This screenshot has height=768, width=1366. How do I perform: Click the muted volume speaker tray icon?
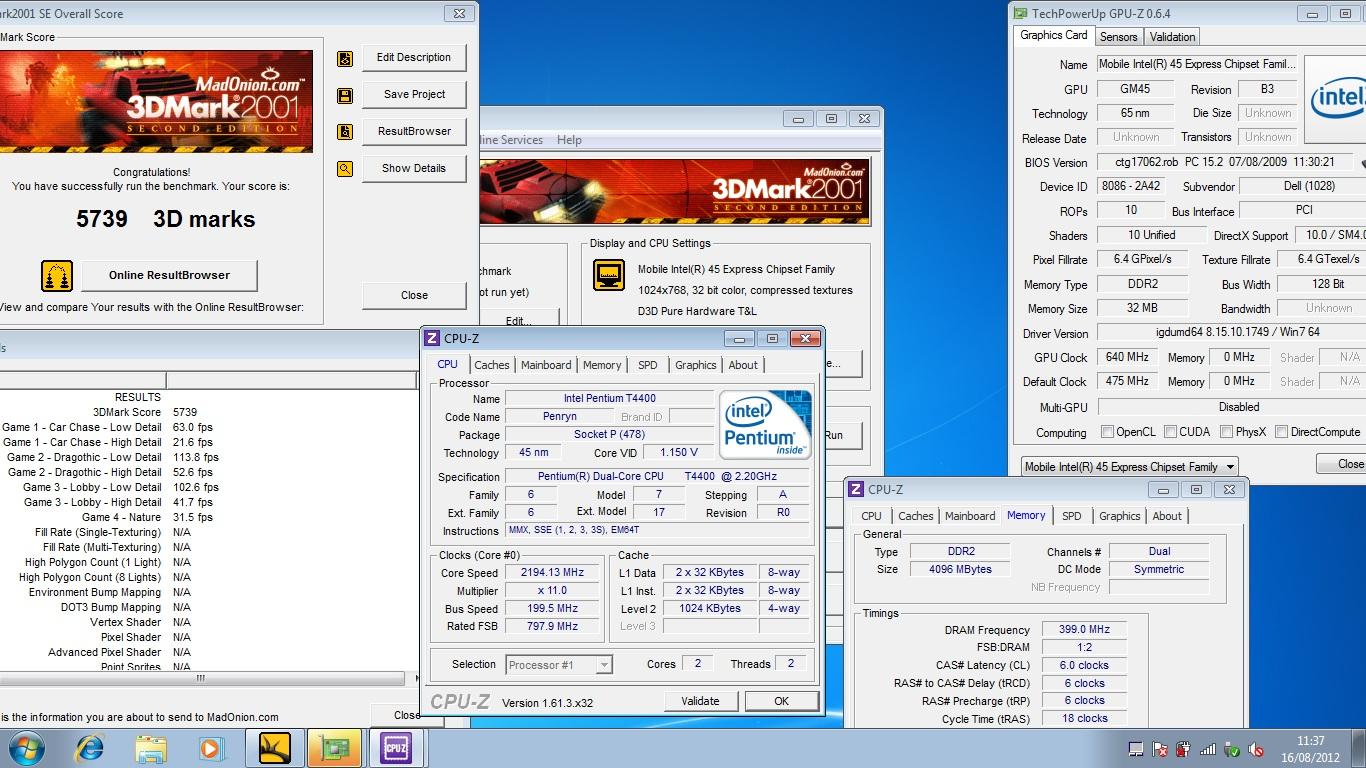tap(1256, 749)
